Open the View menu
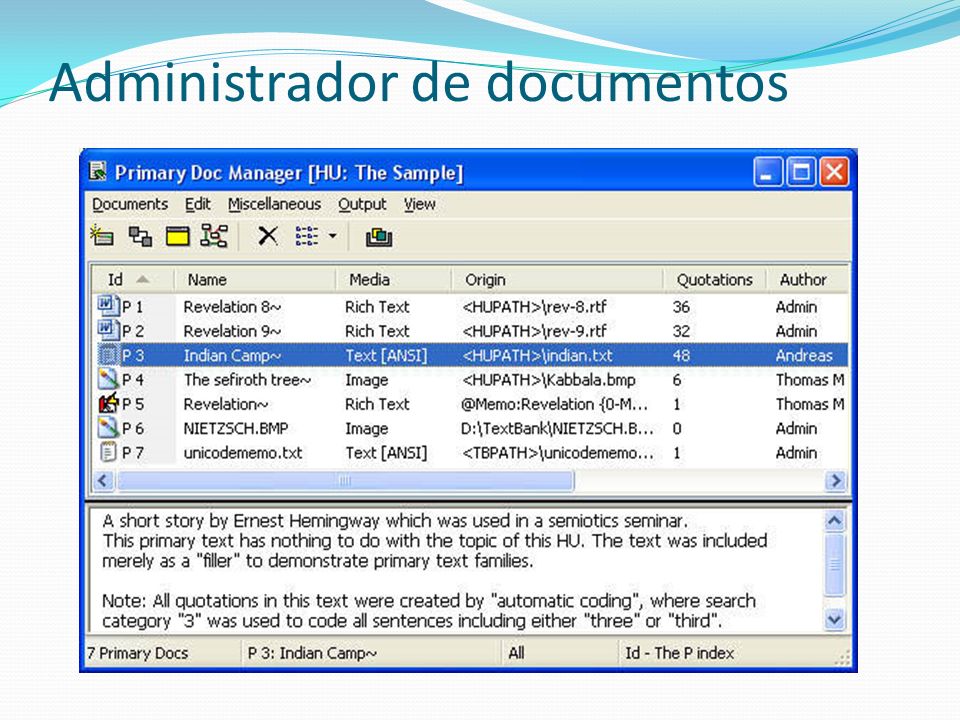This screenshot has height=720, width=960. point(419,204)
